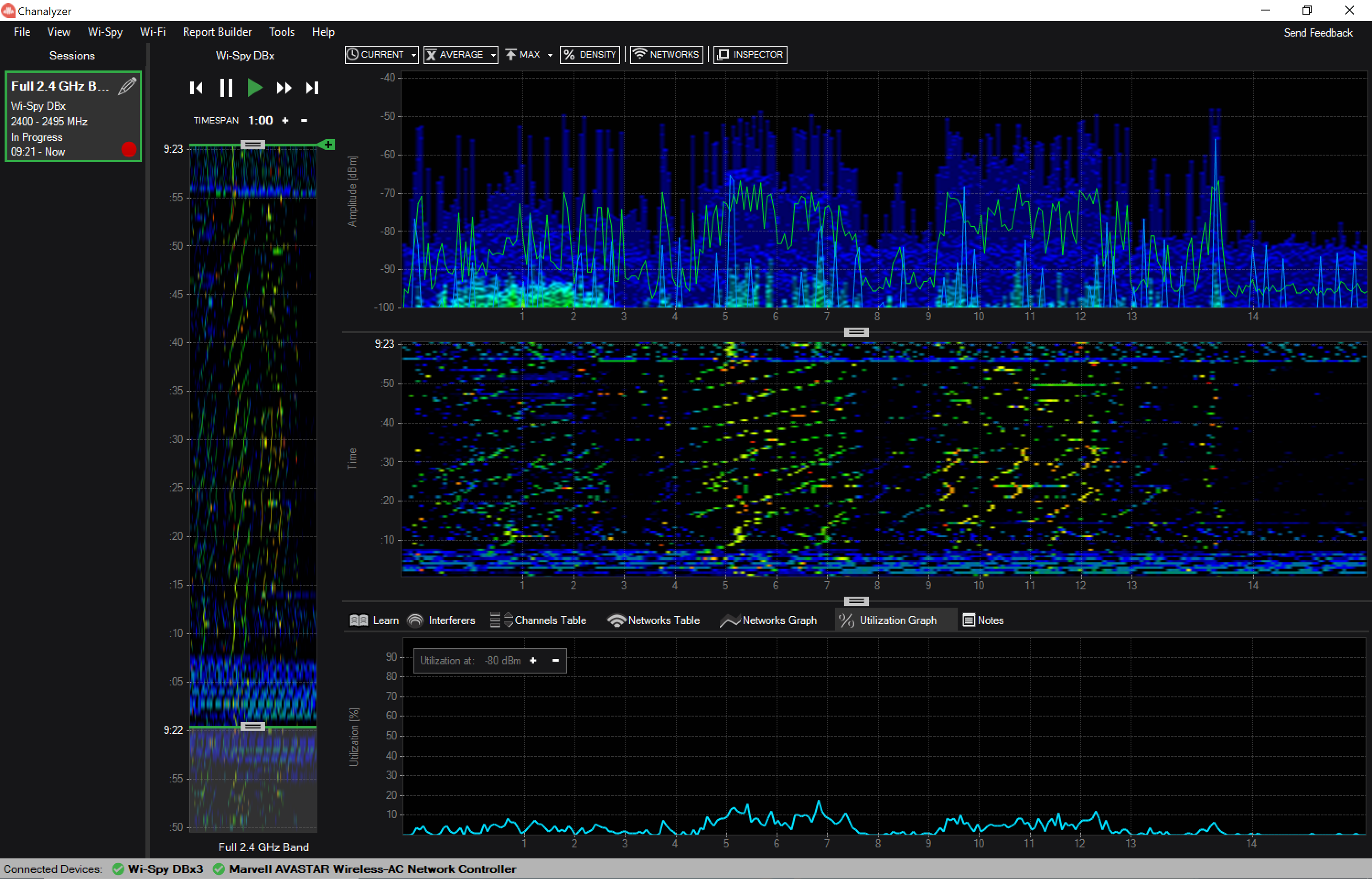Open the Average trace dropdown arrow
The height and width of the screenshot is (879, 1372).
493,54
